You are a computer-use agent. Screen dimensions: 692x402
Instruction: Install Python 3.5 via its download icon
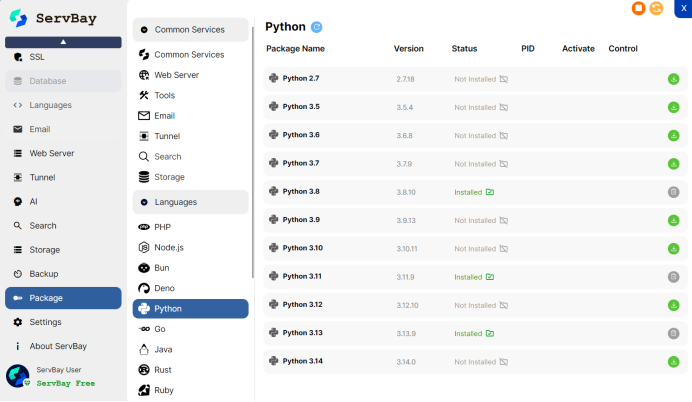click(x=673, y=107)
